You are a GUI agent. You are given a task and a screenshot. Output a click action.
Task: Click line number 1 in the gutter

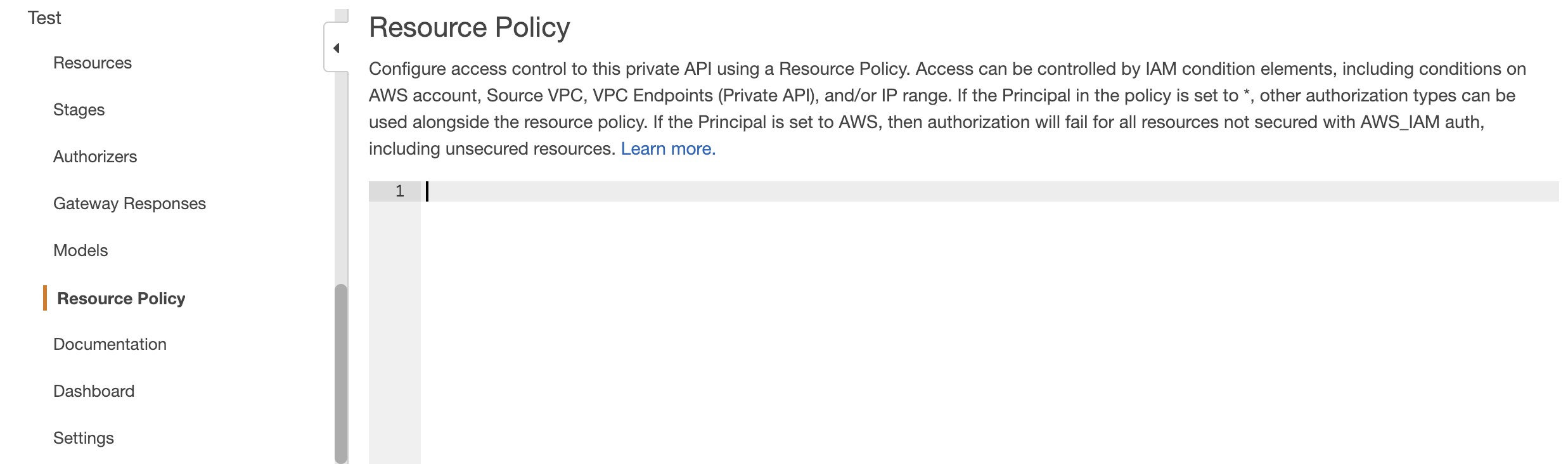click(x=399, y=191)
